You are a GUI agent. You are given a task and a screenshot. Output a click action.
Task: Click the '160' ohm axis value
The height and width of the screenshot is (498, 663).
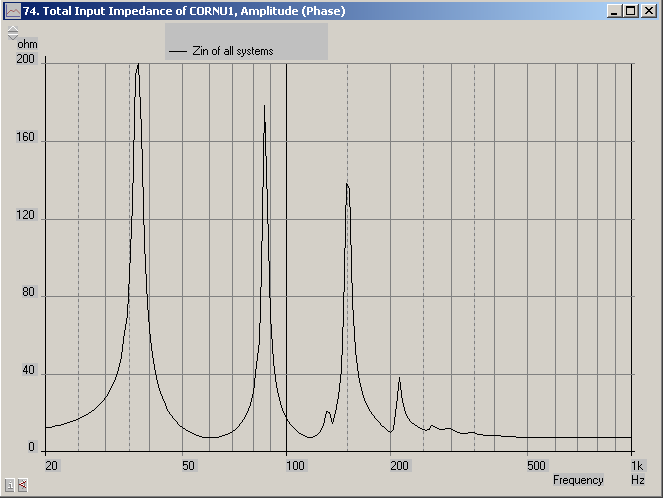coord(25,137)
